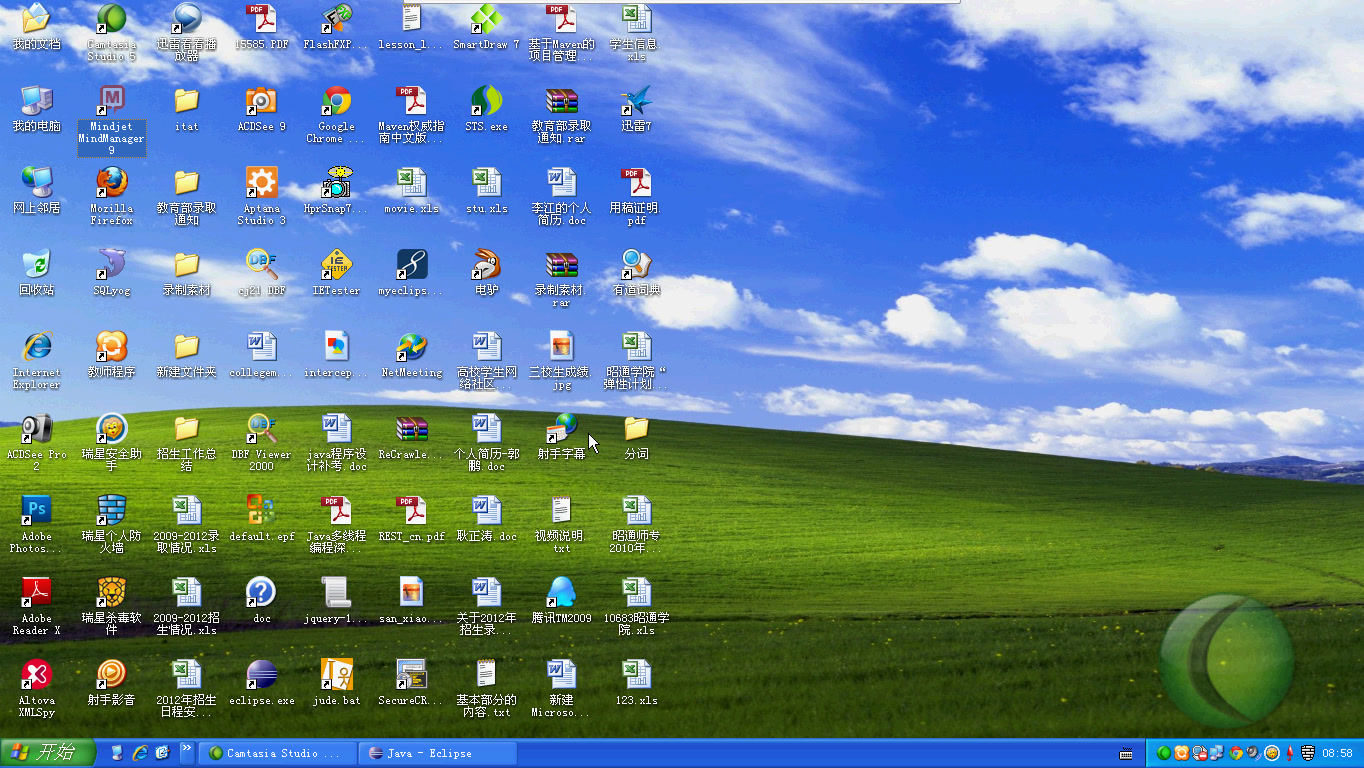Open the movie.xls spreadsheet

tap(411, 182)
